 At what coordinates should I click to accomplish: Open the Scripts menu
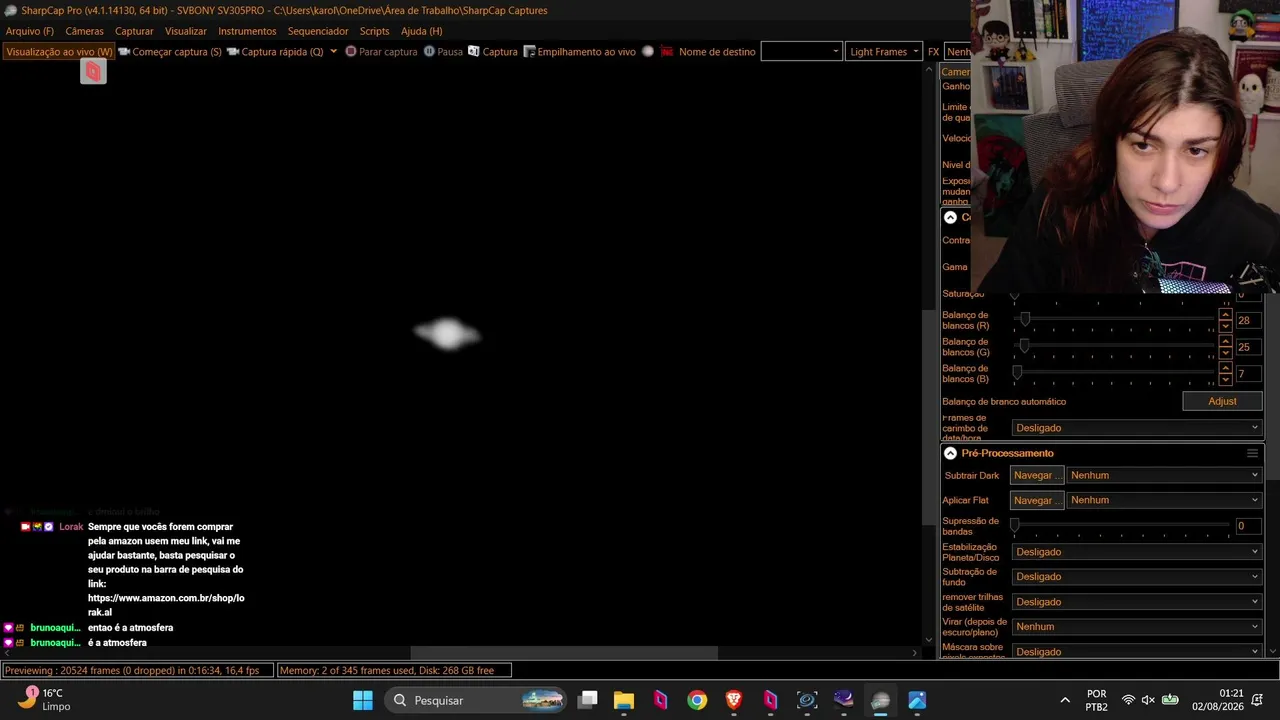coord(374,31)
